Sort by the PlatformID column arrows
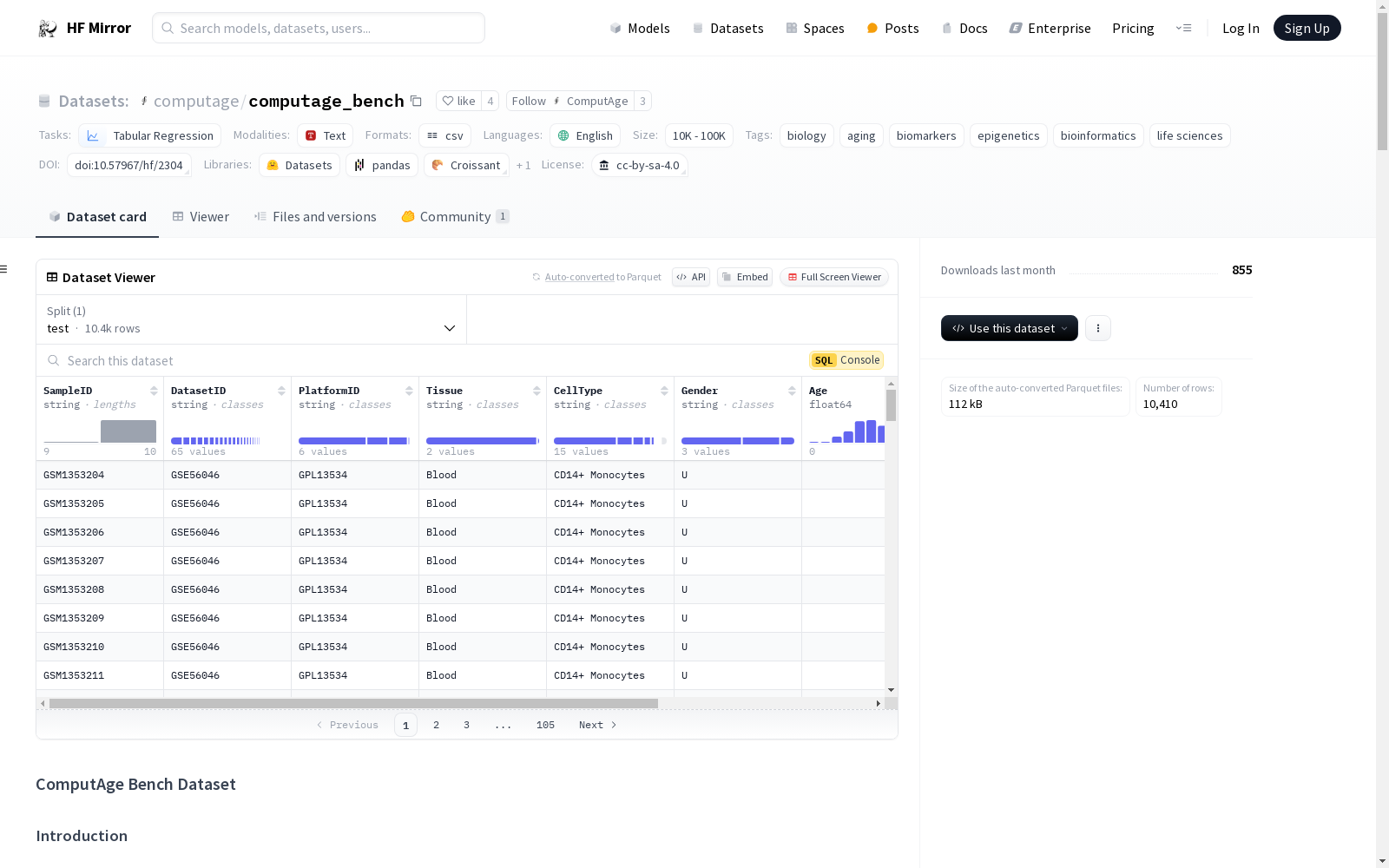Image resolution: width=1389 pixels, height=868 pixels. point(409,391)
